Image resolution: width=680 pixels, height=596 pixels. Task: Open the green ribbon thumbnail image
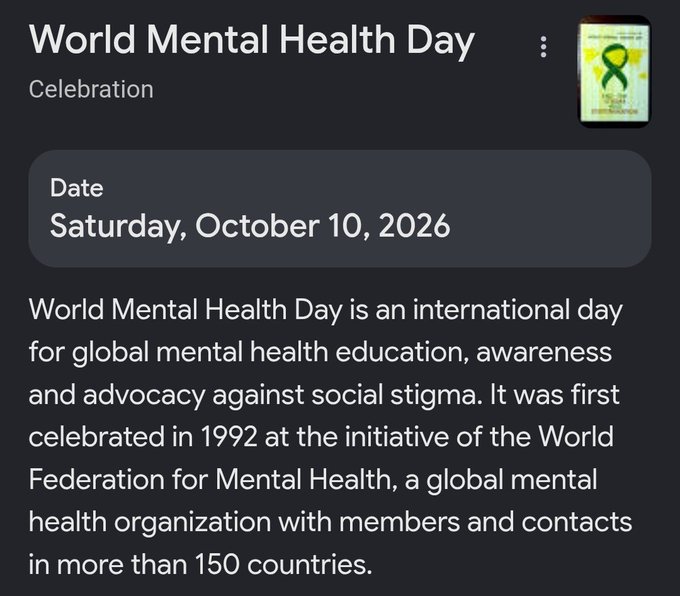pyautogui.click(x=615, y=72)
